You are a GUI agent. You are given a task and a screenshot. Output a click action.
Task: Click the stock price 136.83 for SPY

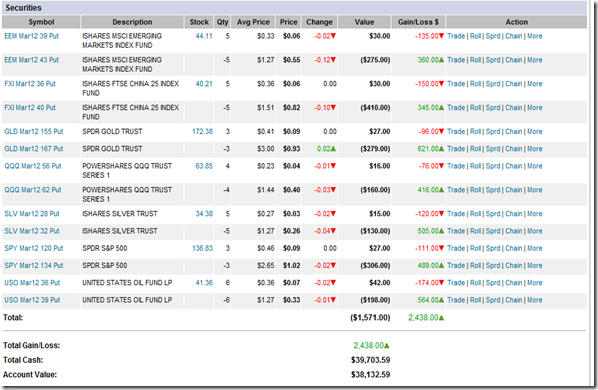[203, 248]
